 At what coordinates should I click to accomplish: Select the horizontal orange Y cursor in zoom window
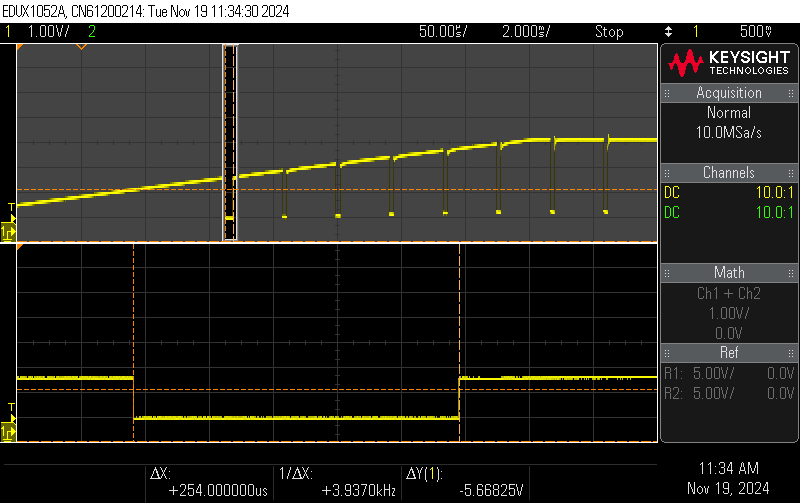[337, 390]
